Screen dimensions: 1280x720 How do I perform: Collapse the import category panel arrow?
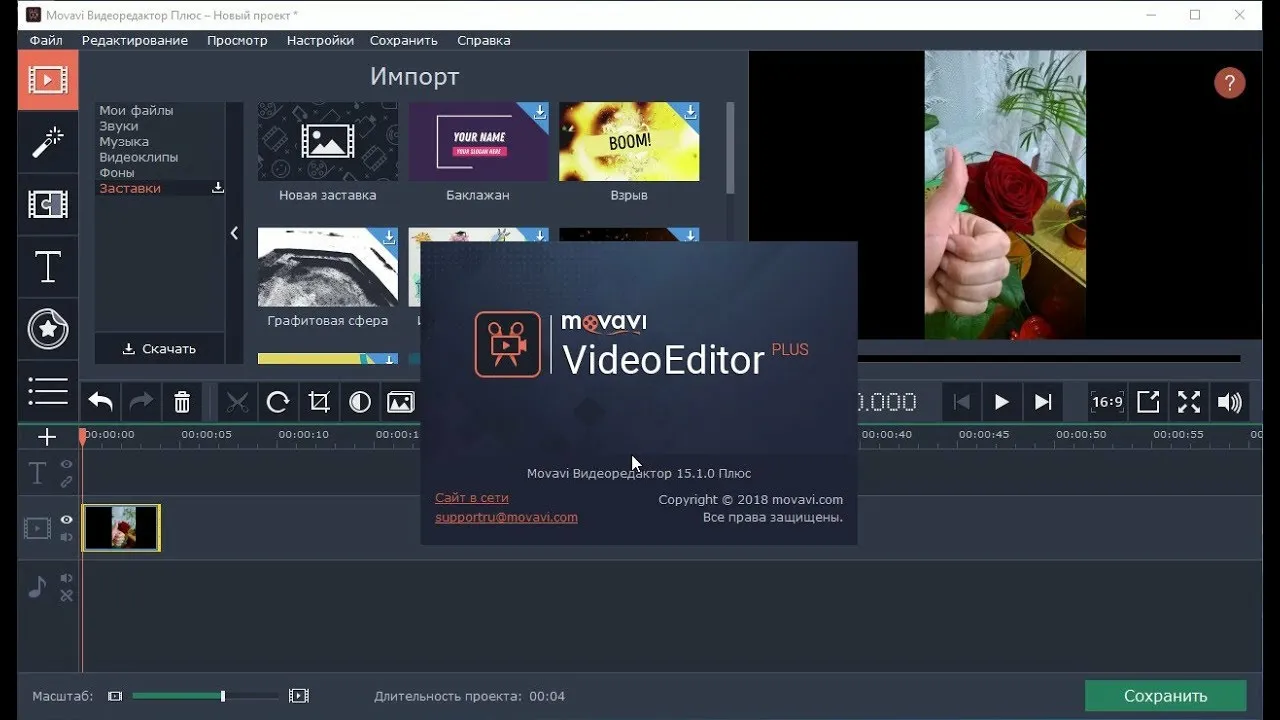pos(234,233)
